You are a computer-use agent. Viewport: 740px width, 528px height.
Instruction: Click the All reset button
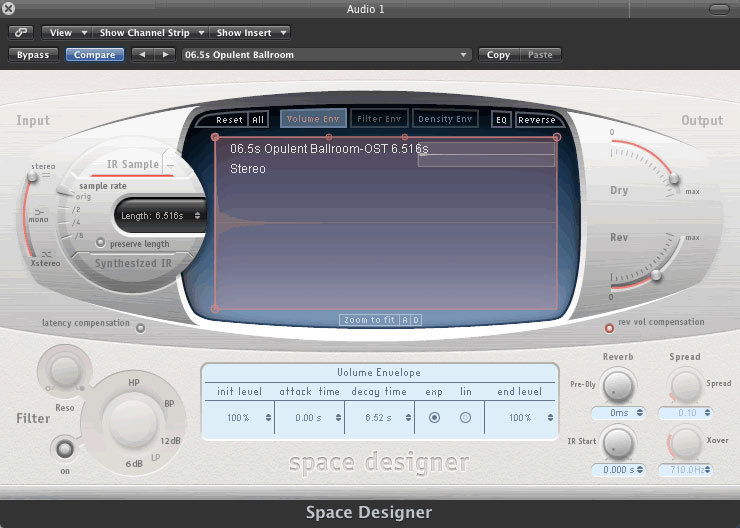coord(258,120)
